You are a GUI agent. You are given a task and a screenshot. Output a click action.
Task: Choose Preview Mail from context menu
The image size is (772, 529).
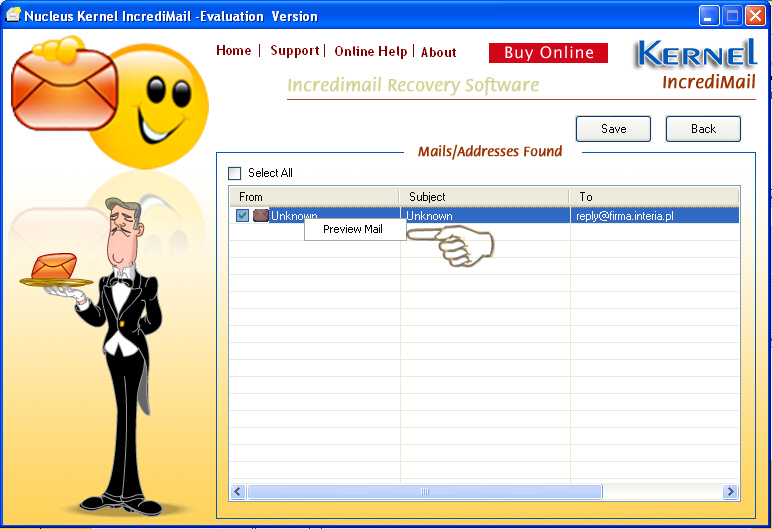click(355, 230)
